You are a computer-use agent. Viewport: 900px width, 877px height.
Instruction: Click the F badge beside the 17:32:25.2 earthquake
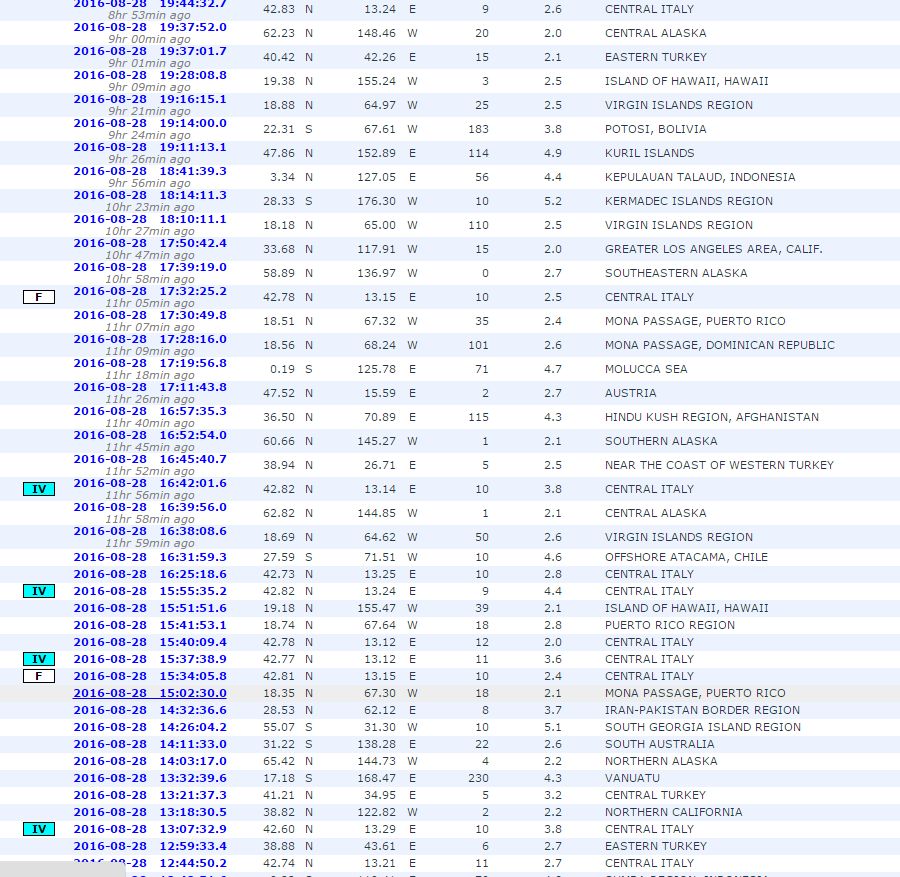[38, 297]
